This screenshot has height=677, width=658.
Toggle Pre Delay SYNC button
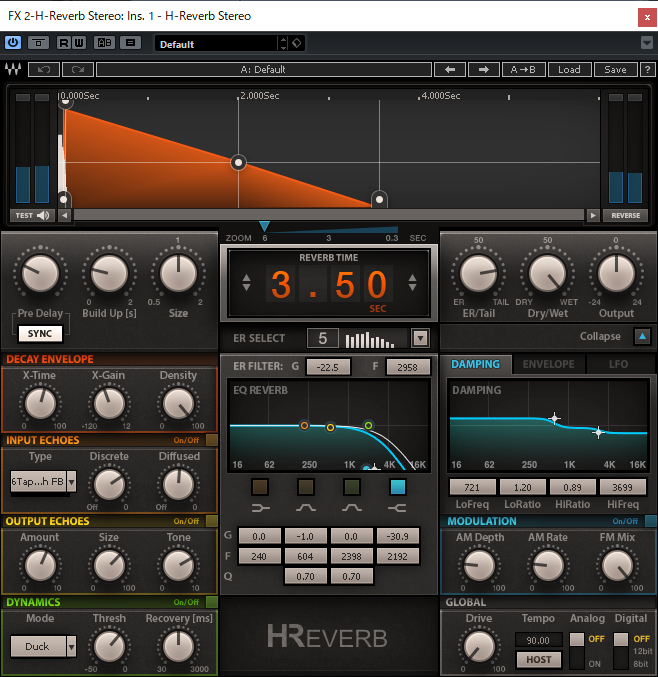click(40, 333)
